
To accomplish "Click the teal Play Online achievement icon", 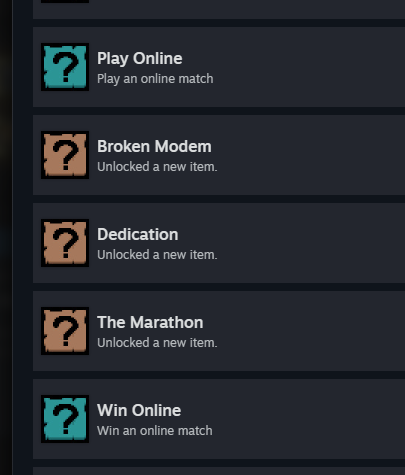I will 65,67.
